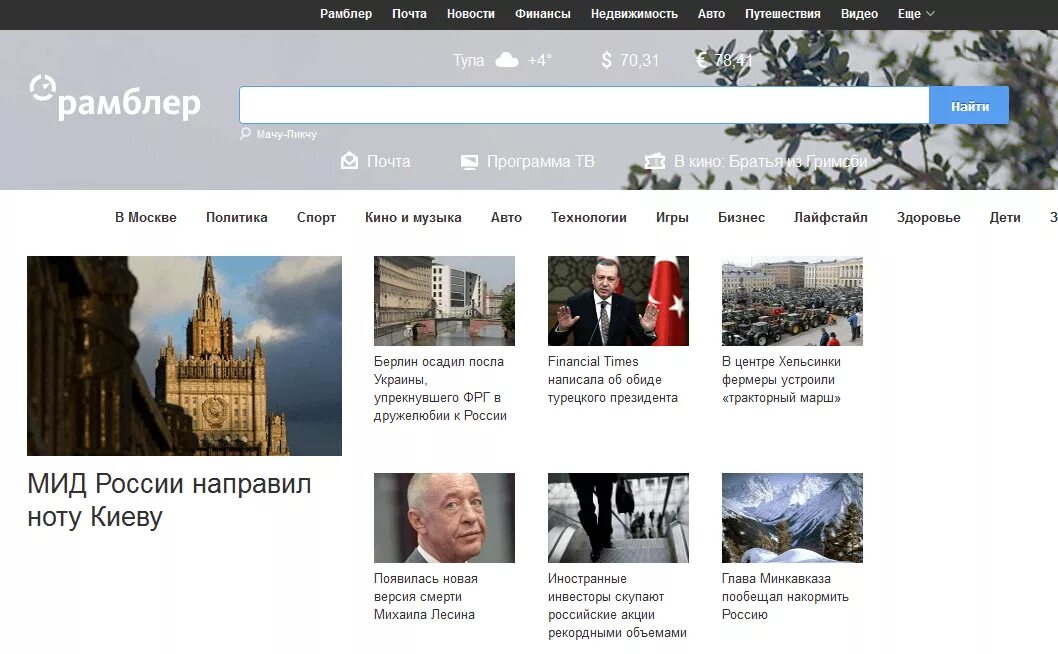The height and width of the screenshot is (654, 1058).
Task: Open the escalator photo thumbnail
Action: (618, 518)
